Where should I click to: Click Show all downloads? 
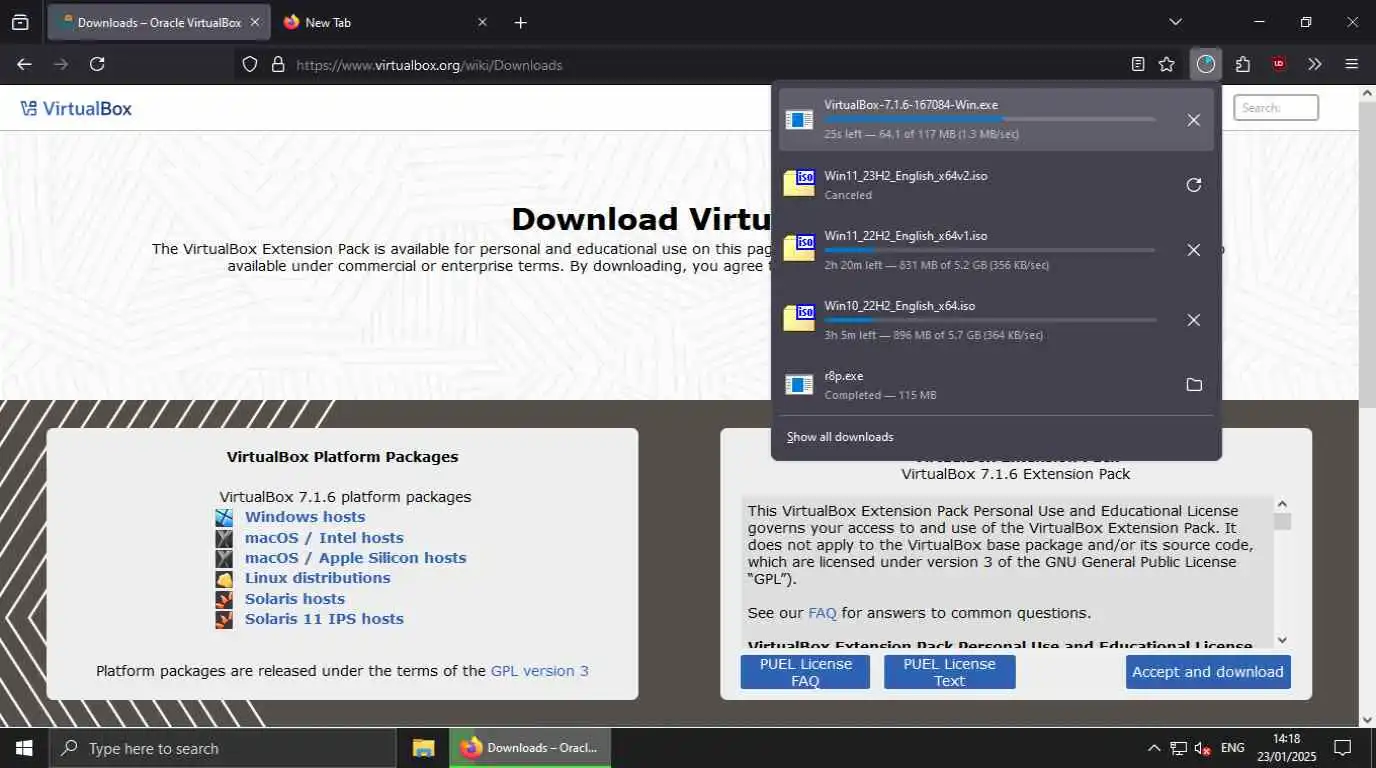tap(840, 437)
